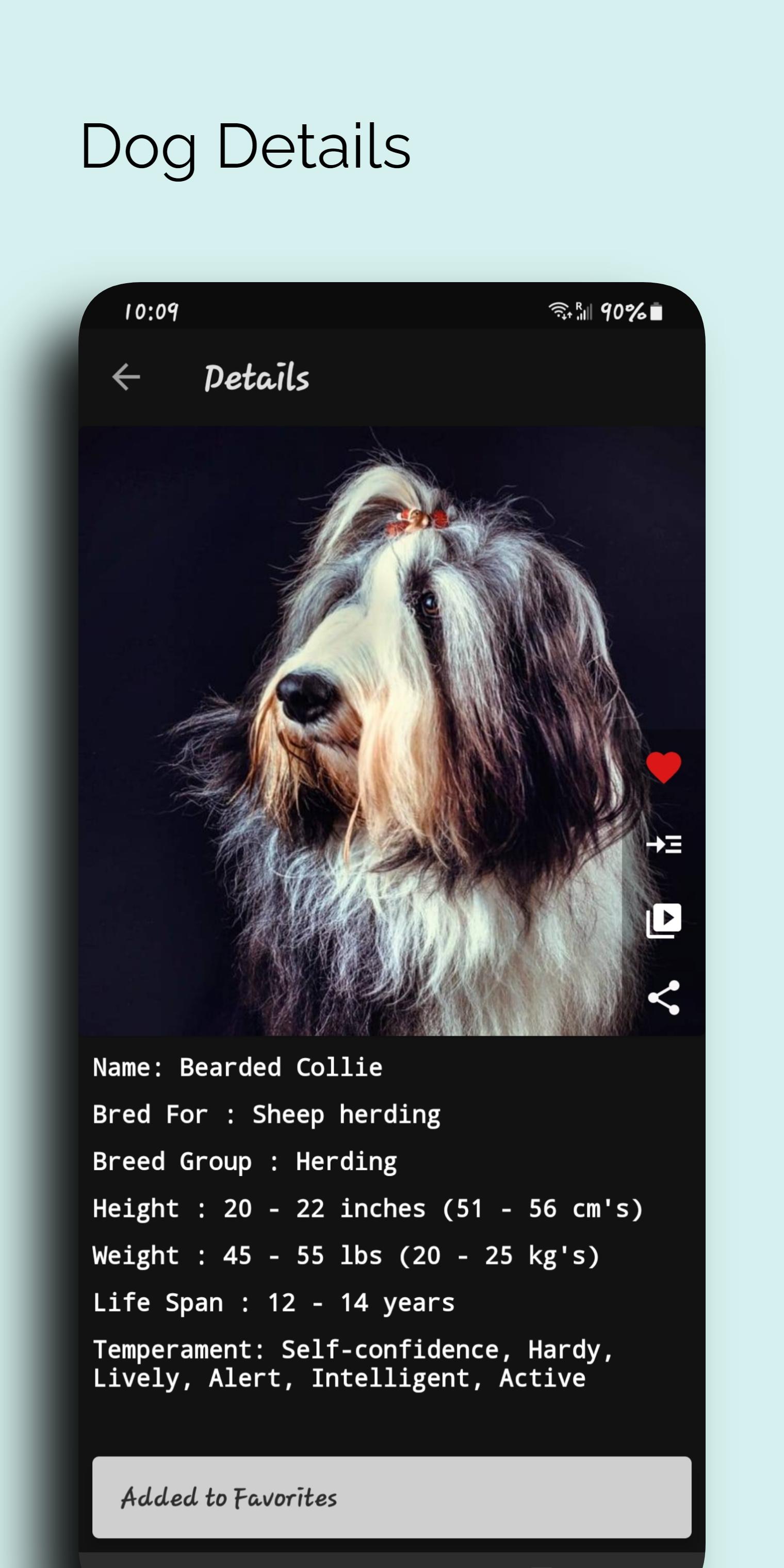
Task: Open the arrow-list more info icon
Action: (663, 844)
